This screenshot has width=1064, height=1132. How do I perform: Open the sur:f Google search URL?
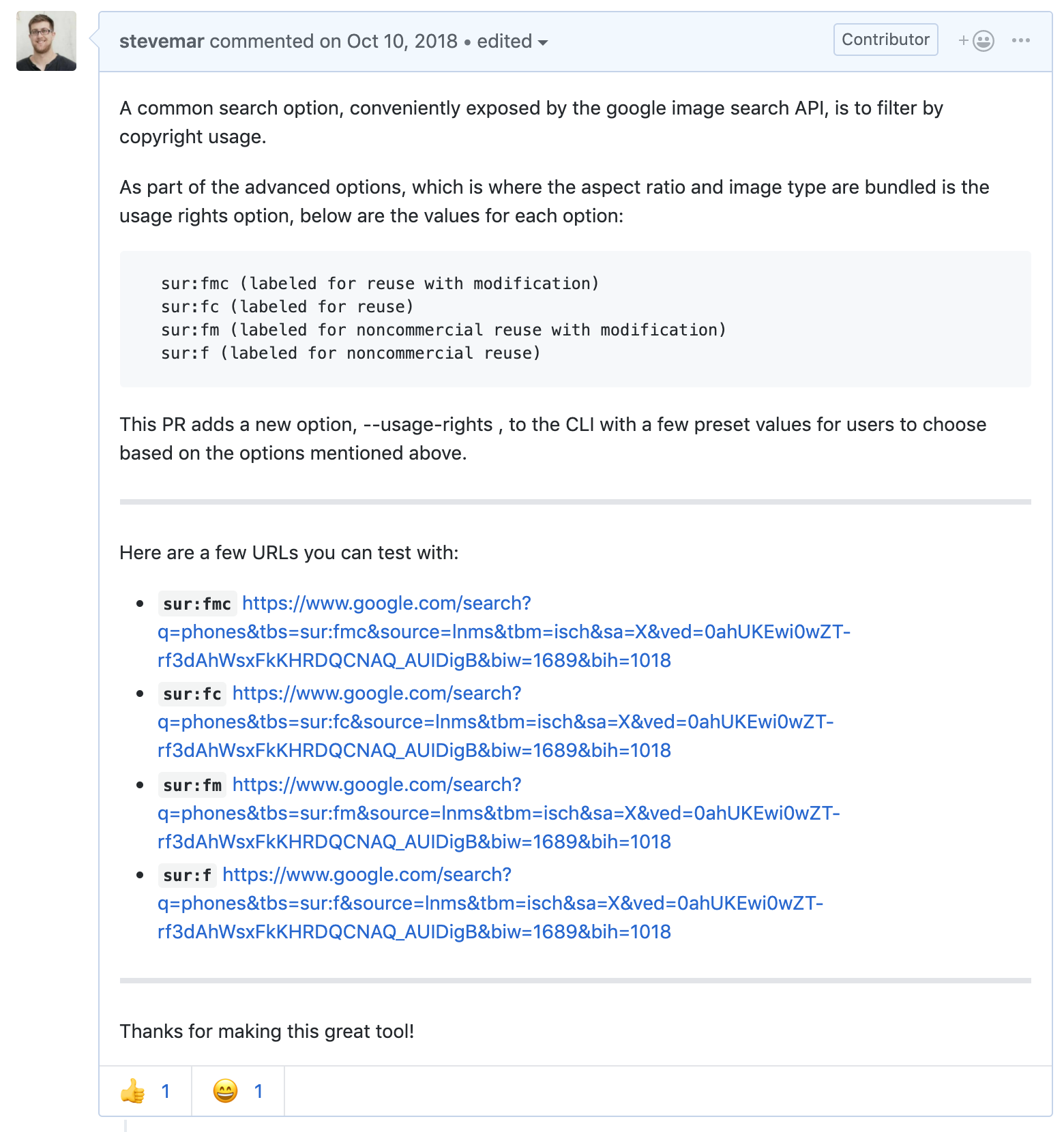[x=490, y=903]
